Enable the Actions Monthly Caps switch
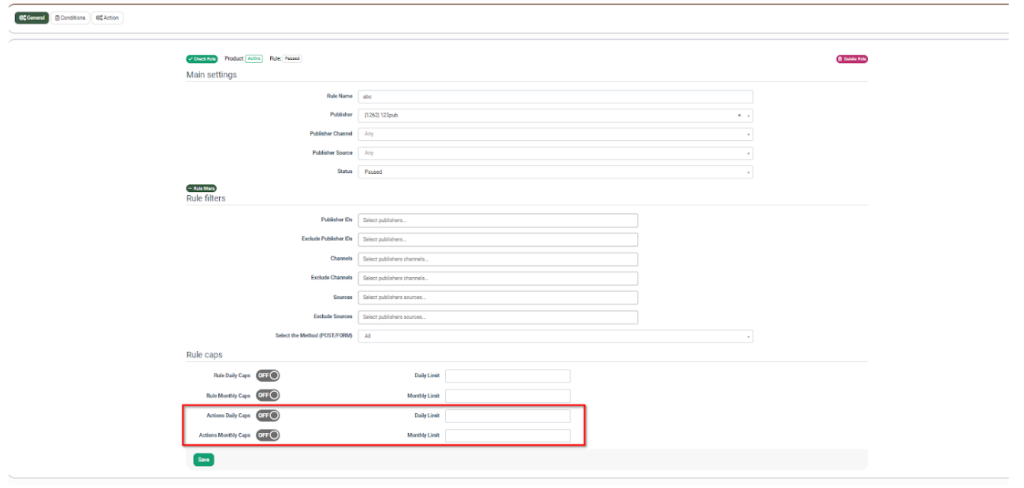 click(267, 435)
